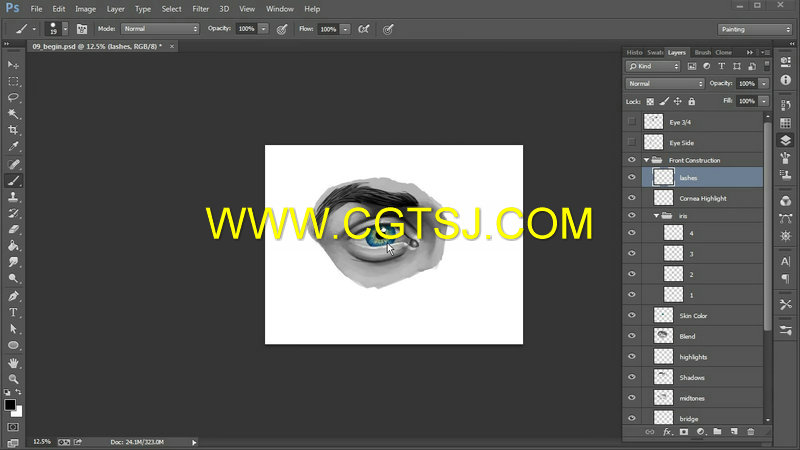Open the Flow slider arrow
Screen dimensions: 800x450
pos(345,29)
